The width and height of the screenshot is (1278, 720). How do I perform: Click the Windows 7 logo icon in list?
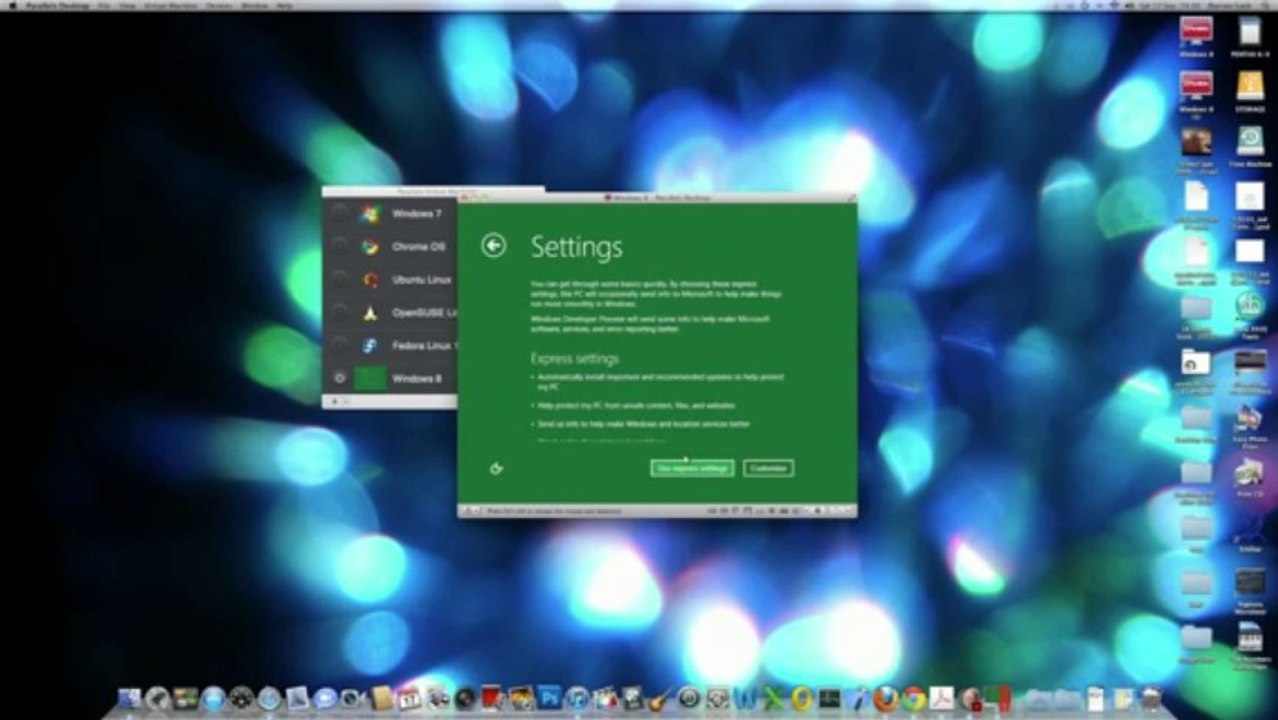pyautogui.click(x=371, y=214)
